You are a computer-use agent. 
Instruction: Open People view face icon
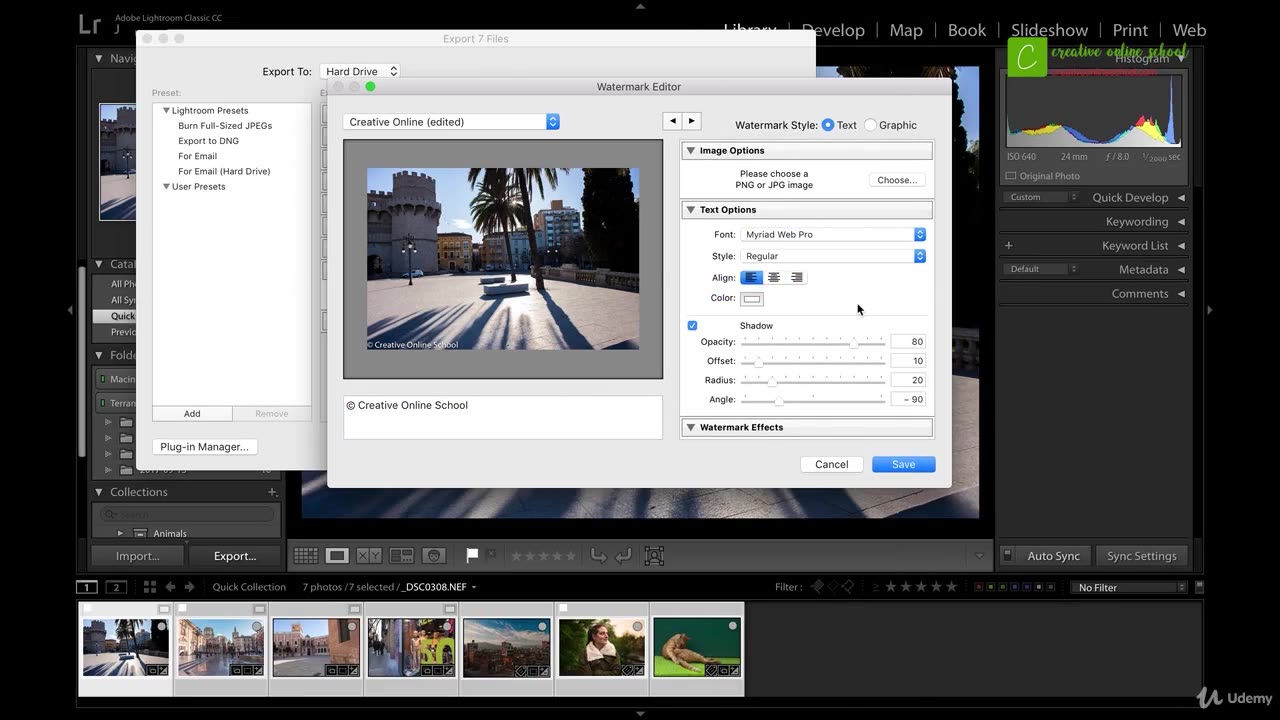pyautogui.click(x=434, y=555)
